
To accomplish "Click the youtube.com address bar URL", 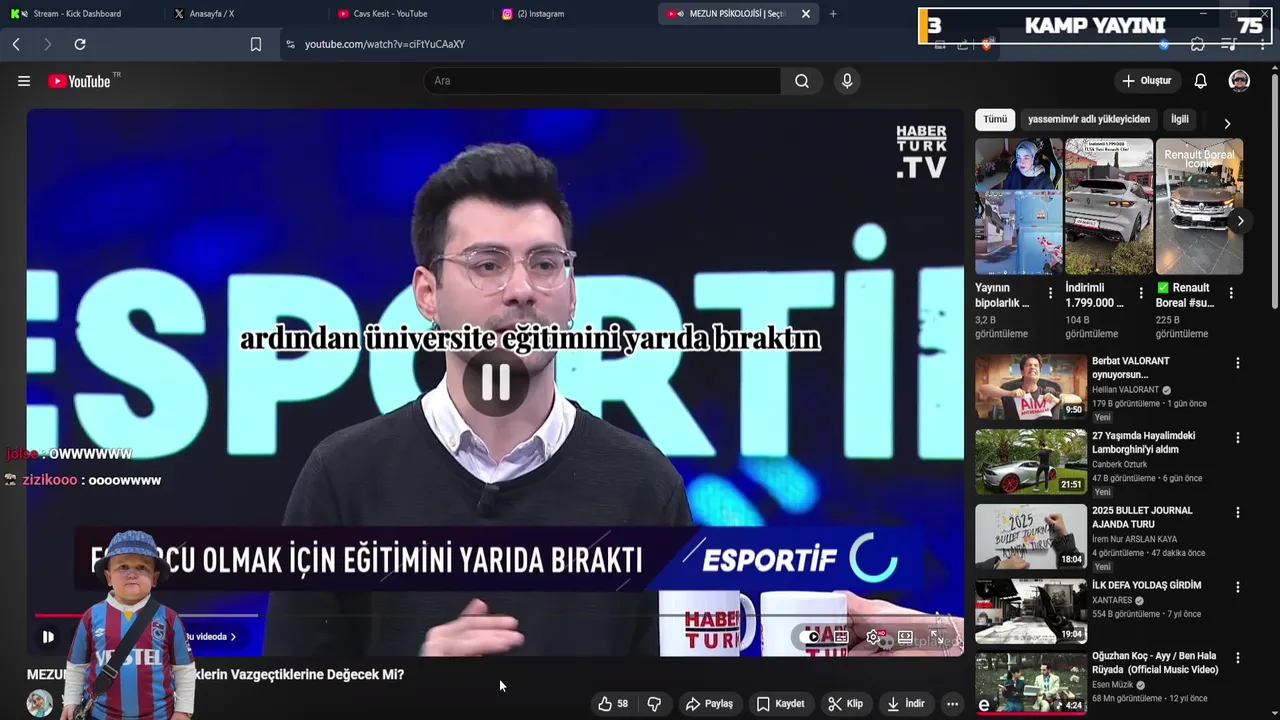I will pyautogui.click(x=385, y=44).
